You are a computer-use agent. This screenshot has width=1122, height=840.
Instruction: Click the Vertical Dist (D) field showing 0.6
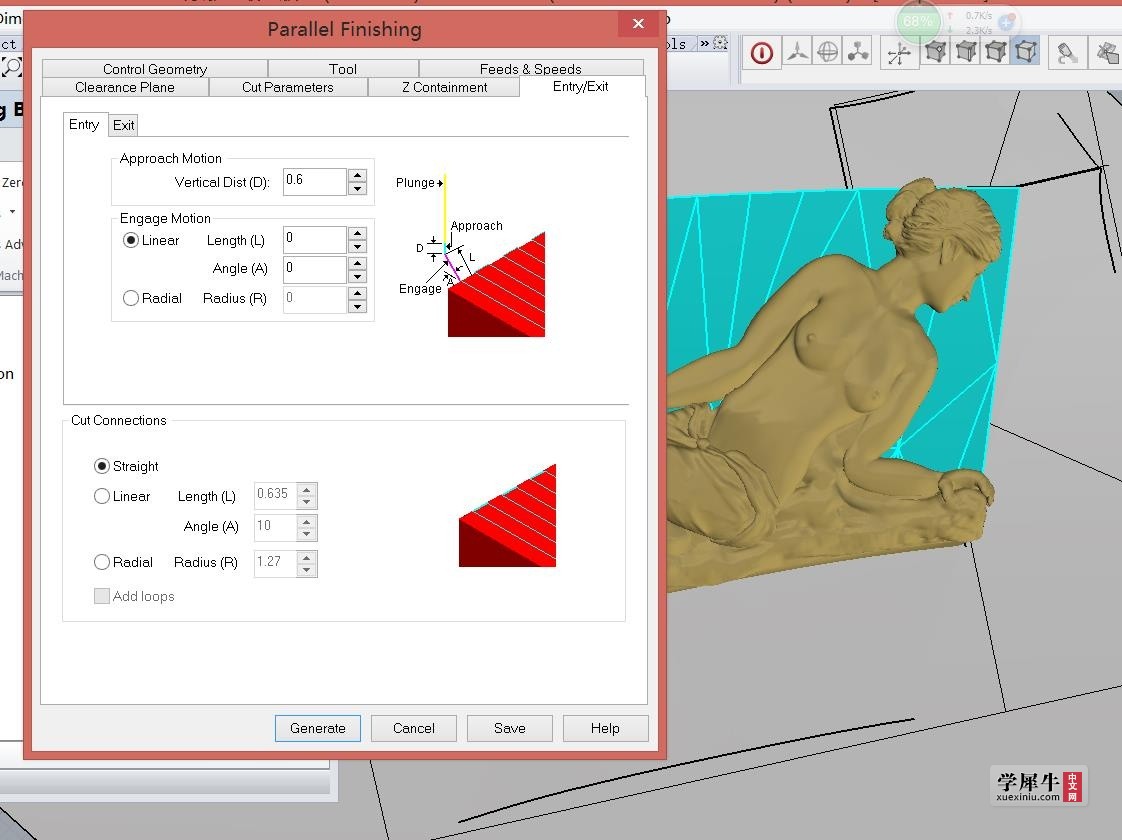pyautogui.click(x=315, y=182)
